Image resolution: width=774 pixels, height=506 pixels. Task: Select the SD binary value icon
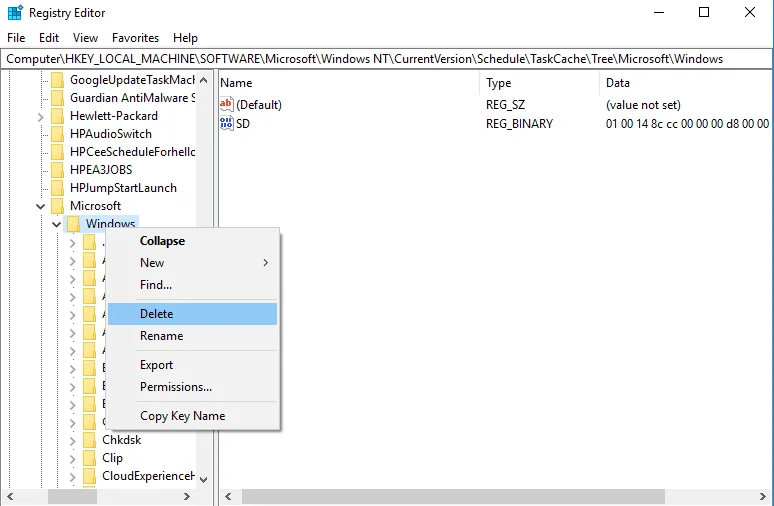click(x=226, y=123)
